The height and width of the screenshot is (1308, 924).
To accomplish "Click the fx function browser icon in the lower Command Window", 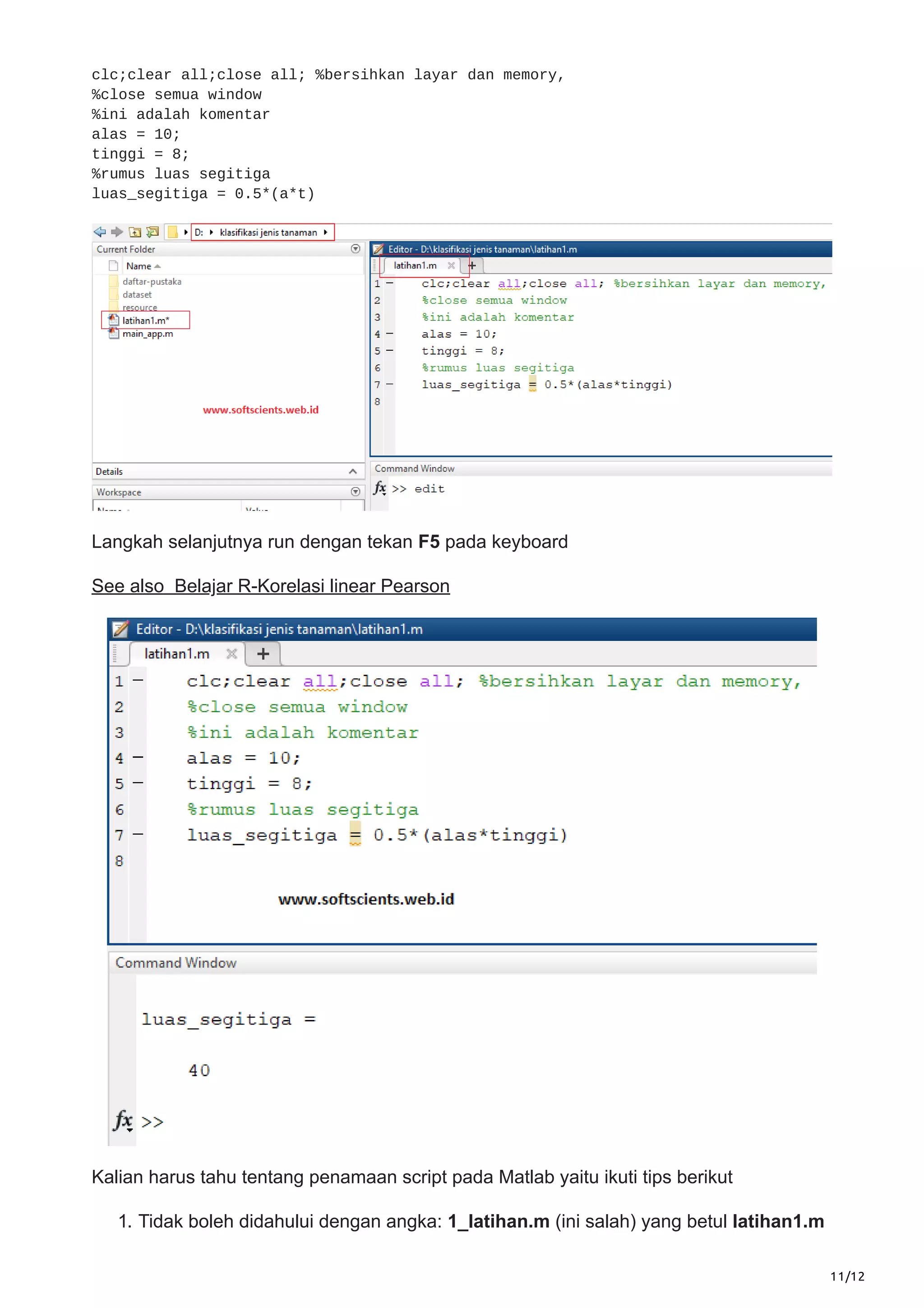I will pyautogui.click(x=123, y=1120).
